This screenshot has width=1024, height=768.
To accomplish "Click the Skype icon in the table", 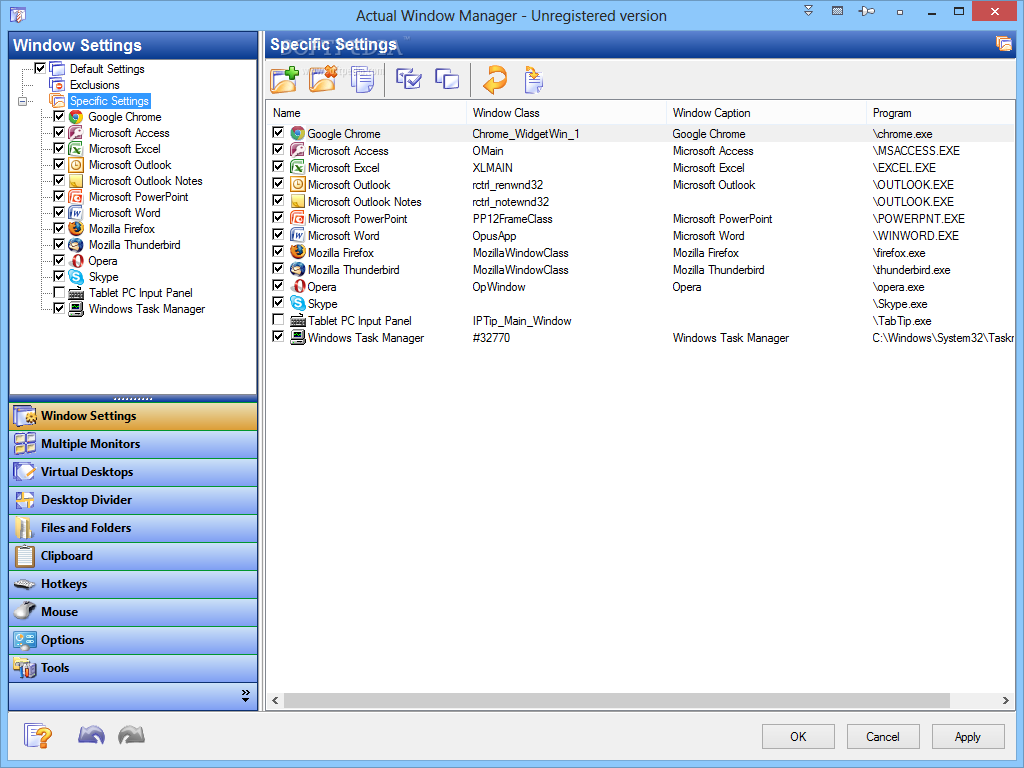I will coord(298,303).
